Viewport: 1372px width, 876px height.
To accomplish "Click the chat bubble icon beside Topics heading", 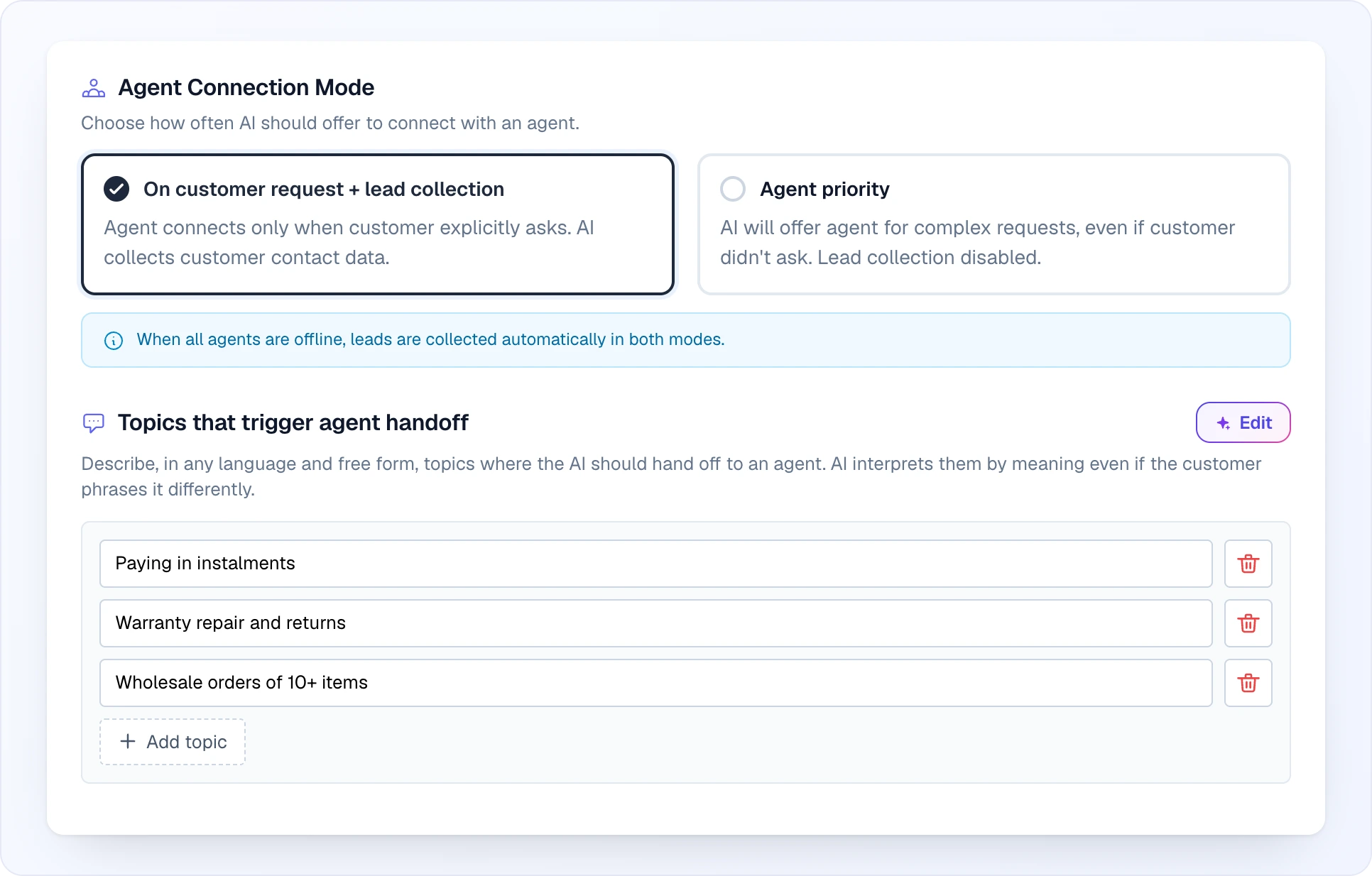I will click(94, 423).
